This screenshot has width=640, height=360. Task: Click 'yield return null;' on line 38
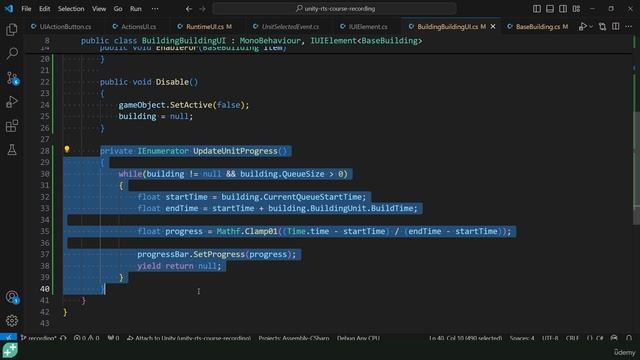click(179, 266)
